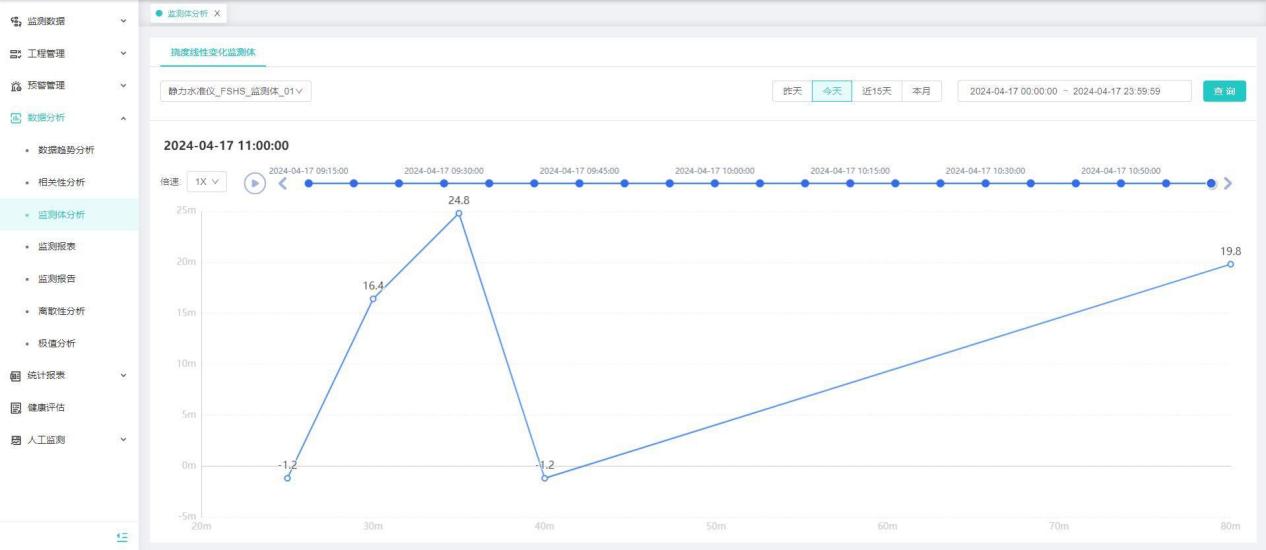Viewport: 1266px width, 550px height.
Task: Click the left arrow to scroll timeline back
Action: (x=283, y=183)
